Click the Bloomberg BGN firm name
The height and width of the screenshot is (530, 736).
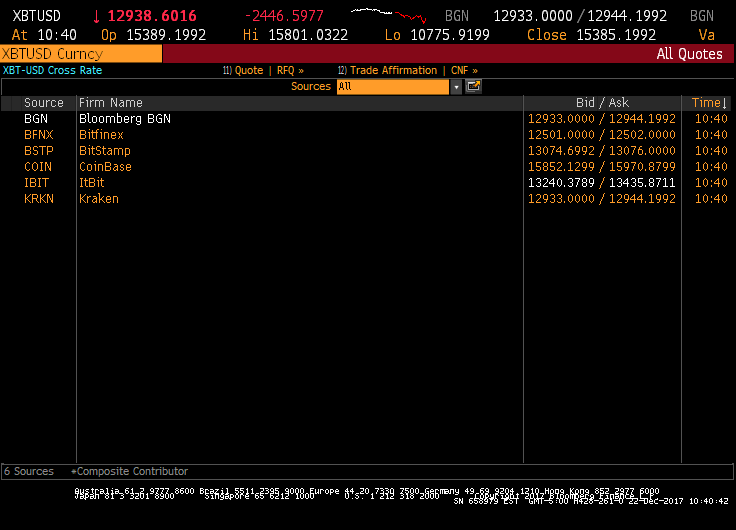coord(125,119)
